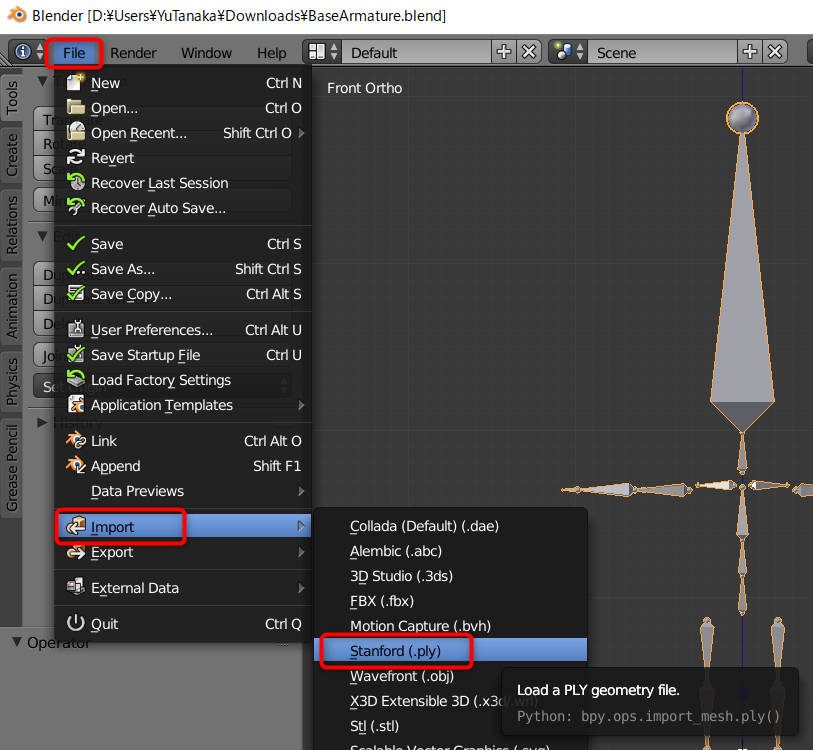This screenshot has height=750, width=813.
Task: Choose Open... from the File menu
Action: tap(183, 108)
